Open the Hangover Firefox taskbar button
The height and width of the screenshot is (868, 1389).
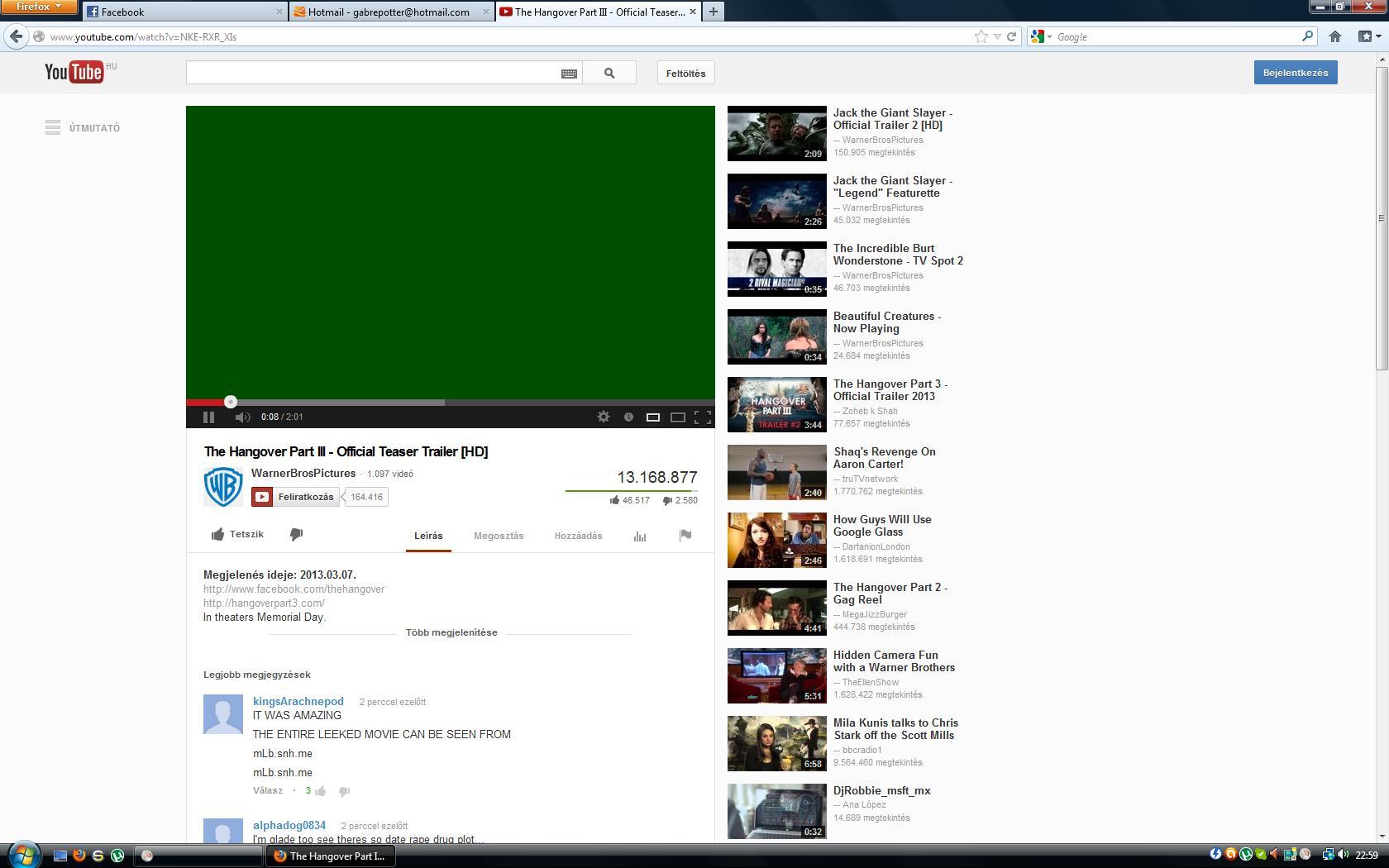pyautogui.click(x=331, y=856)
